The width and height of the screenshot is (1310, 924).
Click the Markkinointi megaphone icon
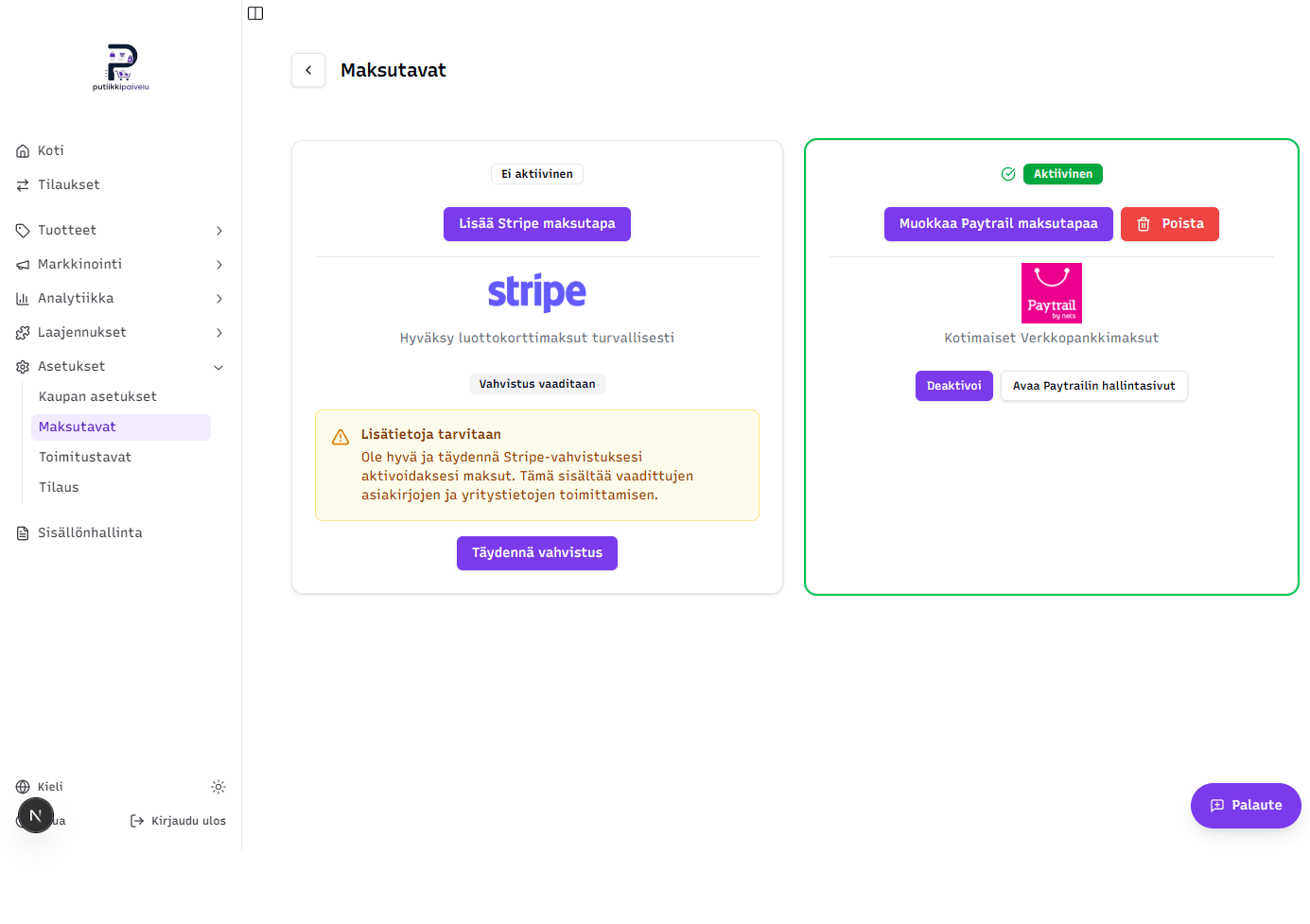(23, 265)
